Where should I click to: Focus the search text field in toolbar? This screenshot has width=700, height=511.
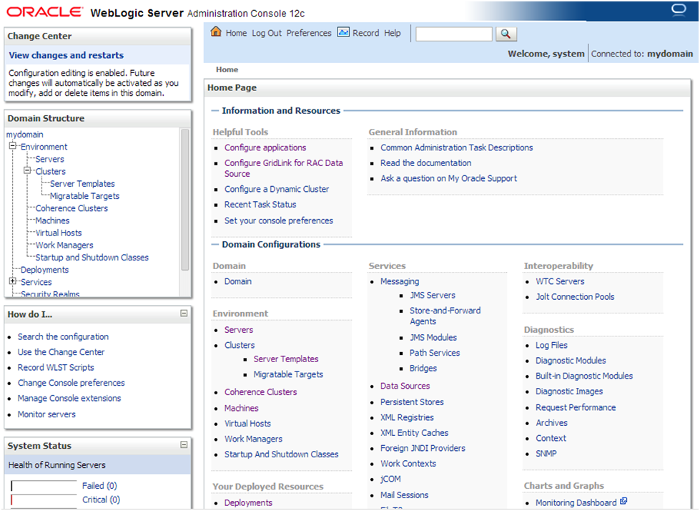tap(453, 34)
